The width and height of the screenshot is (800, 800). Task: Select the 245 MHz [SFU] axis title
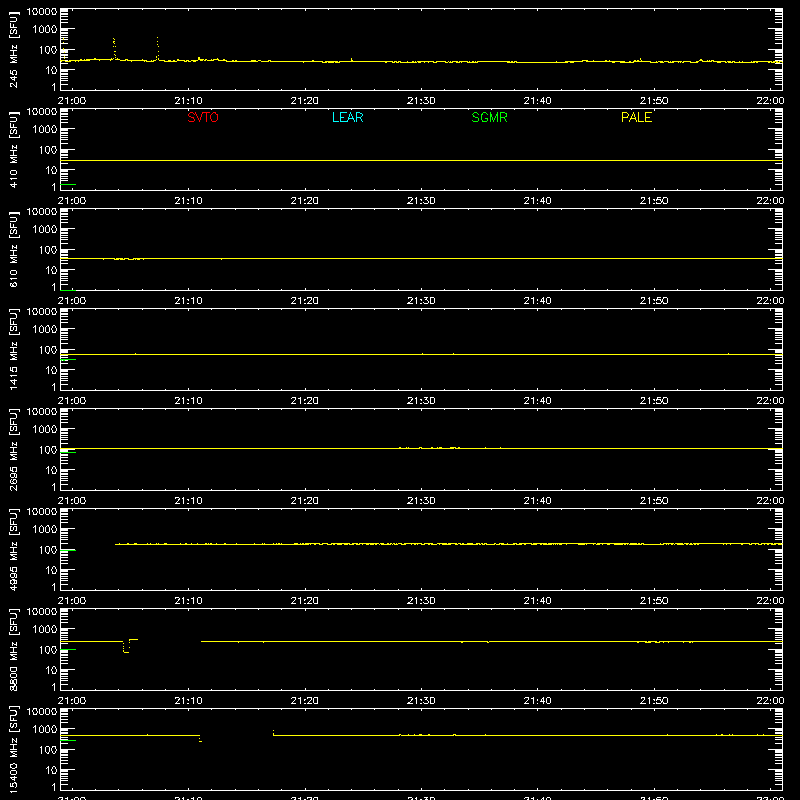13,50
